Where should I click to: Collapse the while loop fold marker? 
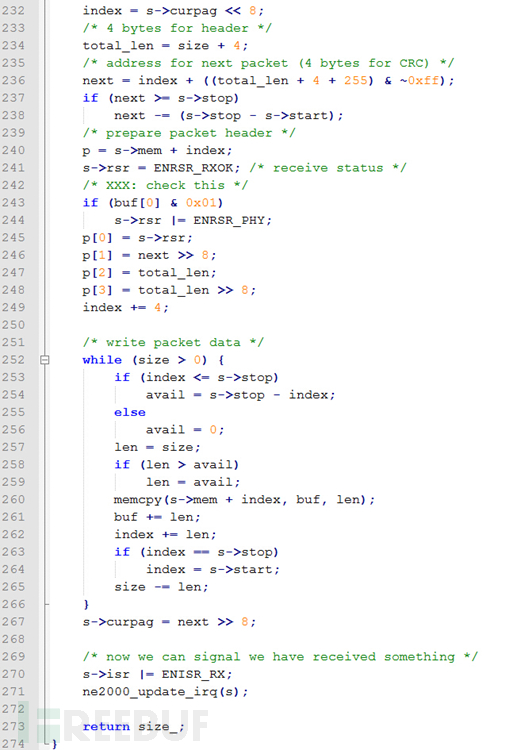(44, 360)
